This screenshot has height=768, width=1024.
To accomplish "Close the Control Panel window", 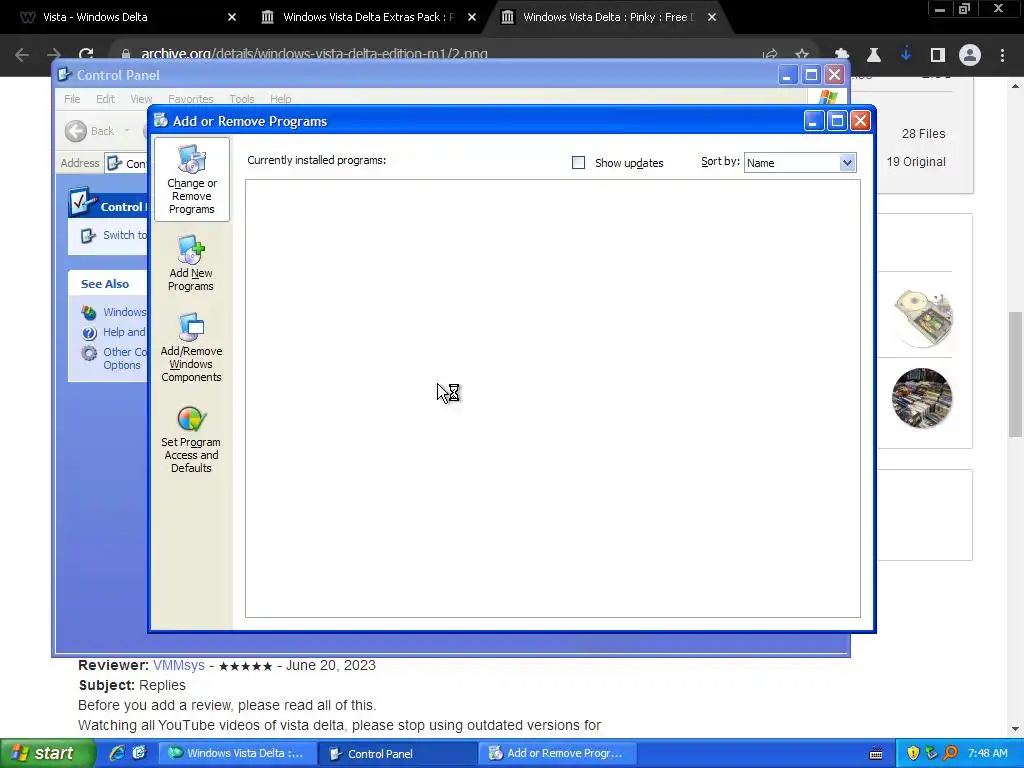I will coord(835,74).
